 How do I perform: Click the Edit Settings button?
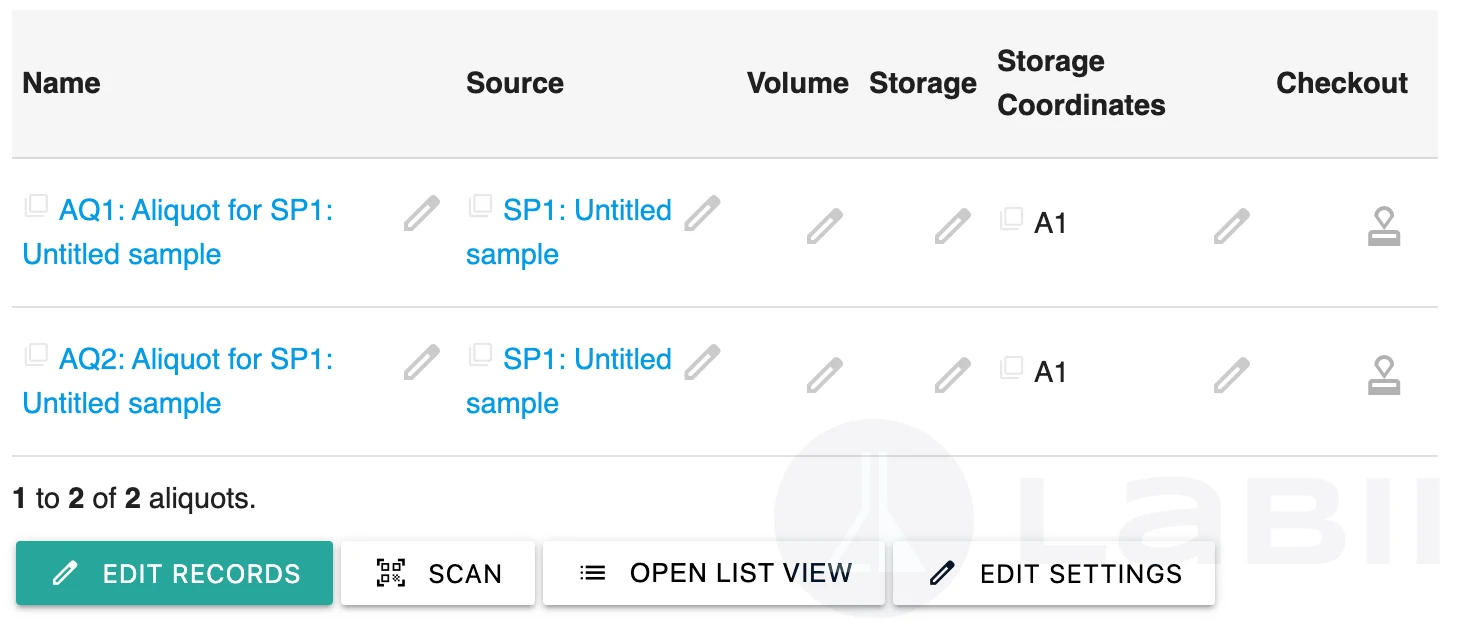coord(1054,574)
